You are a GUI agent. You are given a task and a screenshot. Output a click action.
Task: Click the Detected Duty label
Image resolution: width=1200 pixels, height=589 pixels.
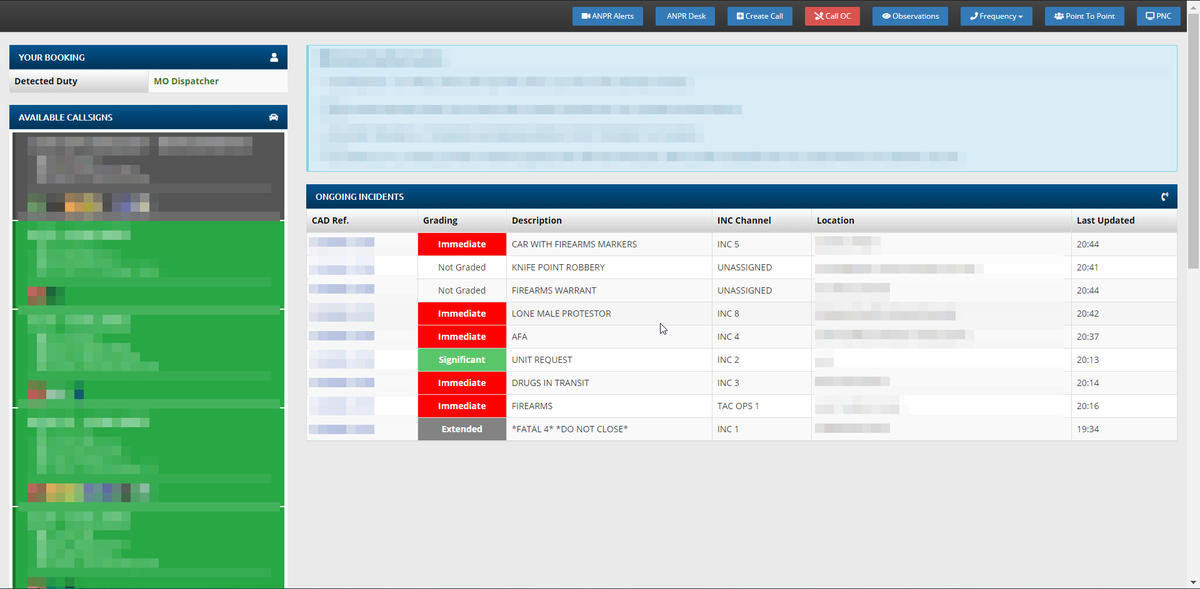[46, 81]
